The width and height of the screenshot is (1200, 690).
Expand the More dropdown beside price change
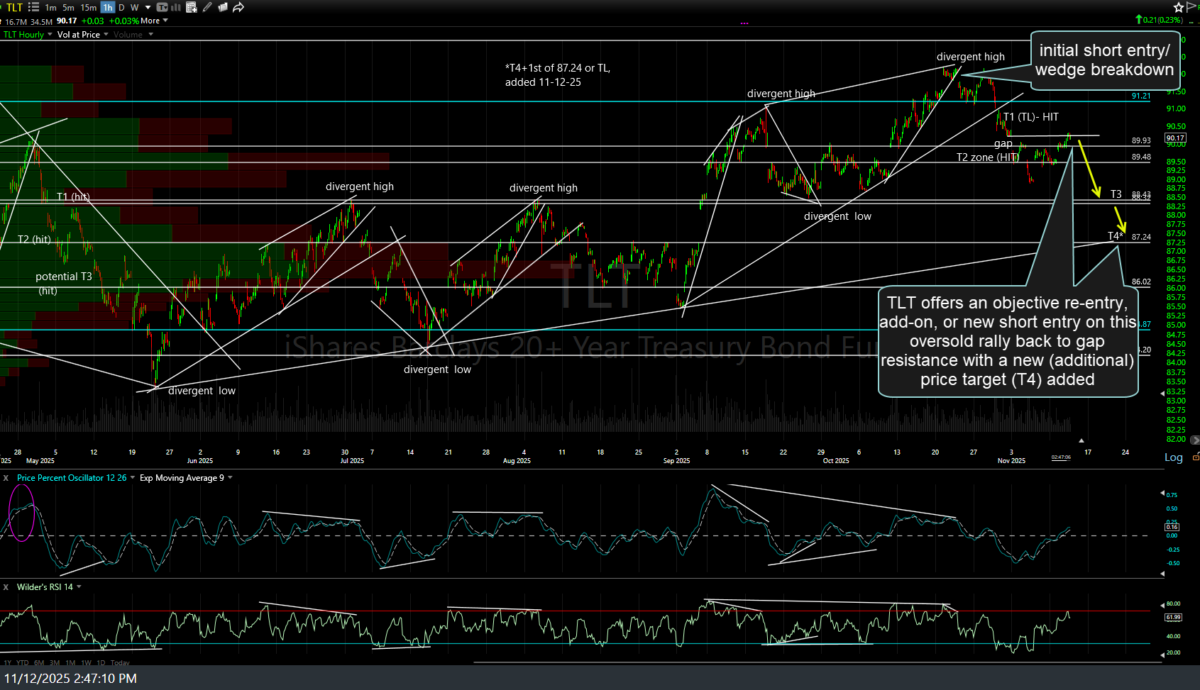point(152,20)
